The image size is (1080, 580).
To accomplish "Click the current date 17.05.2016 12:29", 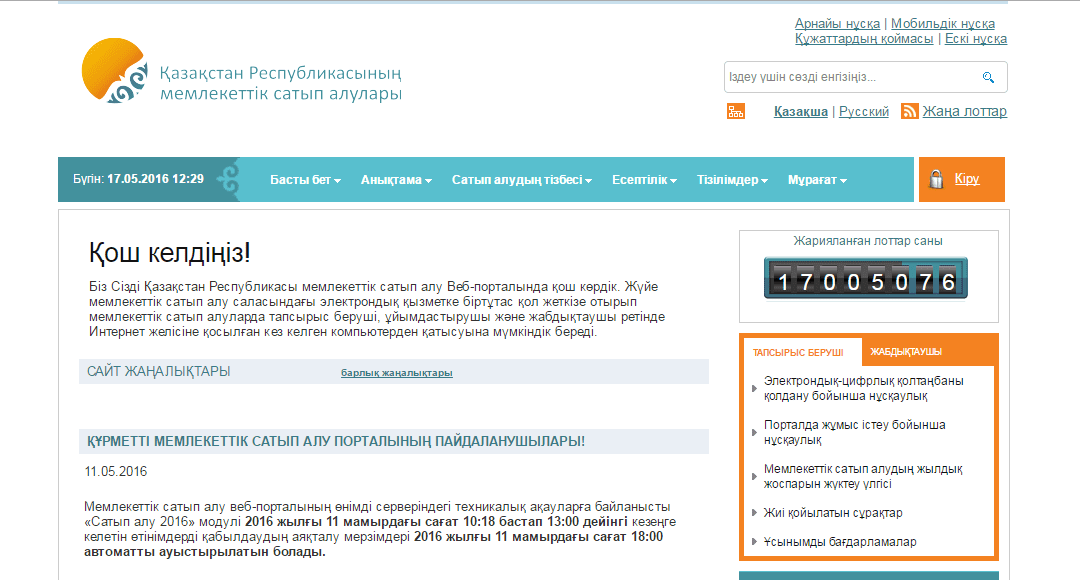I will click(x=155, y=179).
